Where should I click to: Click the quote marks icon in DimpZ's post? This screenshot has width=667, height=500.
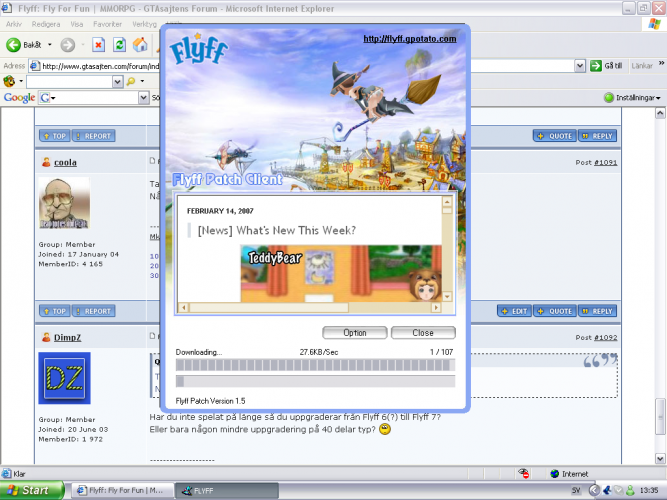pos(600,360)
